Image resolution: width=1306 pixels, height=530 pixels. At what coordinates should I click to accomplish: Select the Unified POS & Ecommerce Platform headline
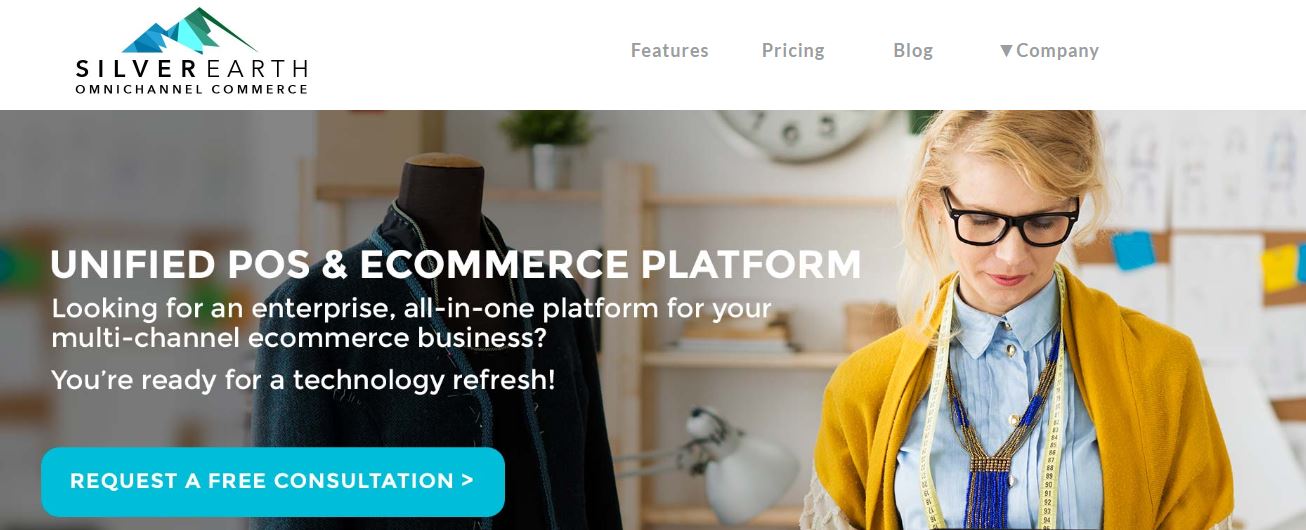pyautogui.click(x=456, y=264)
